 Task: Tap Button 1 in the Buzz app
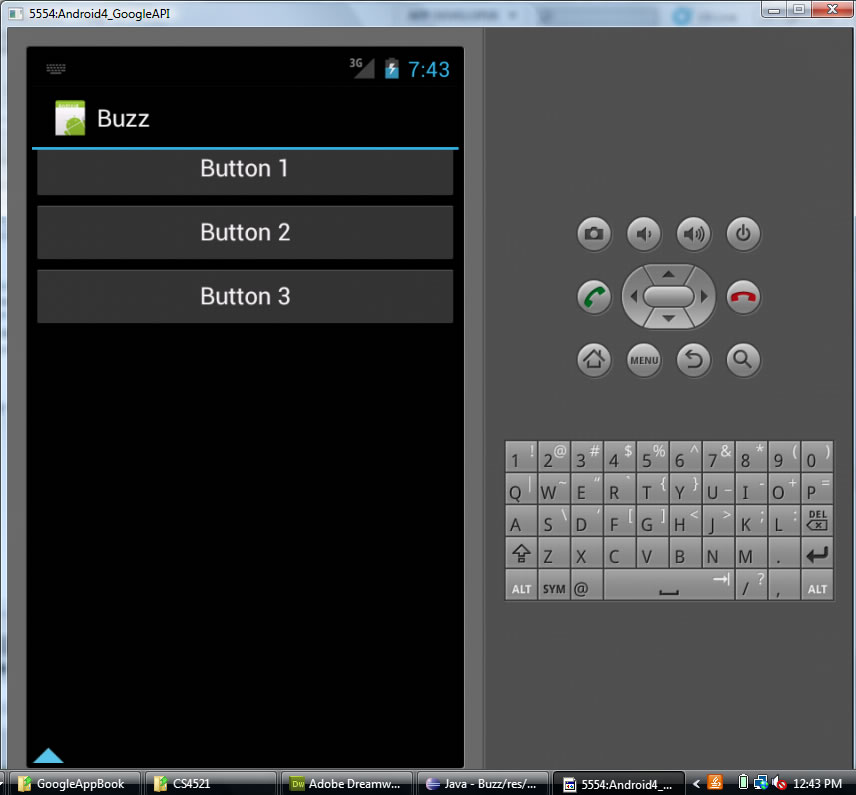click(x=245, y=170)
